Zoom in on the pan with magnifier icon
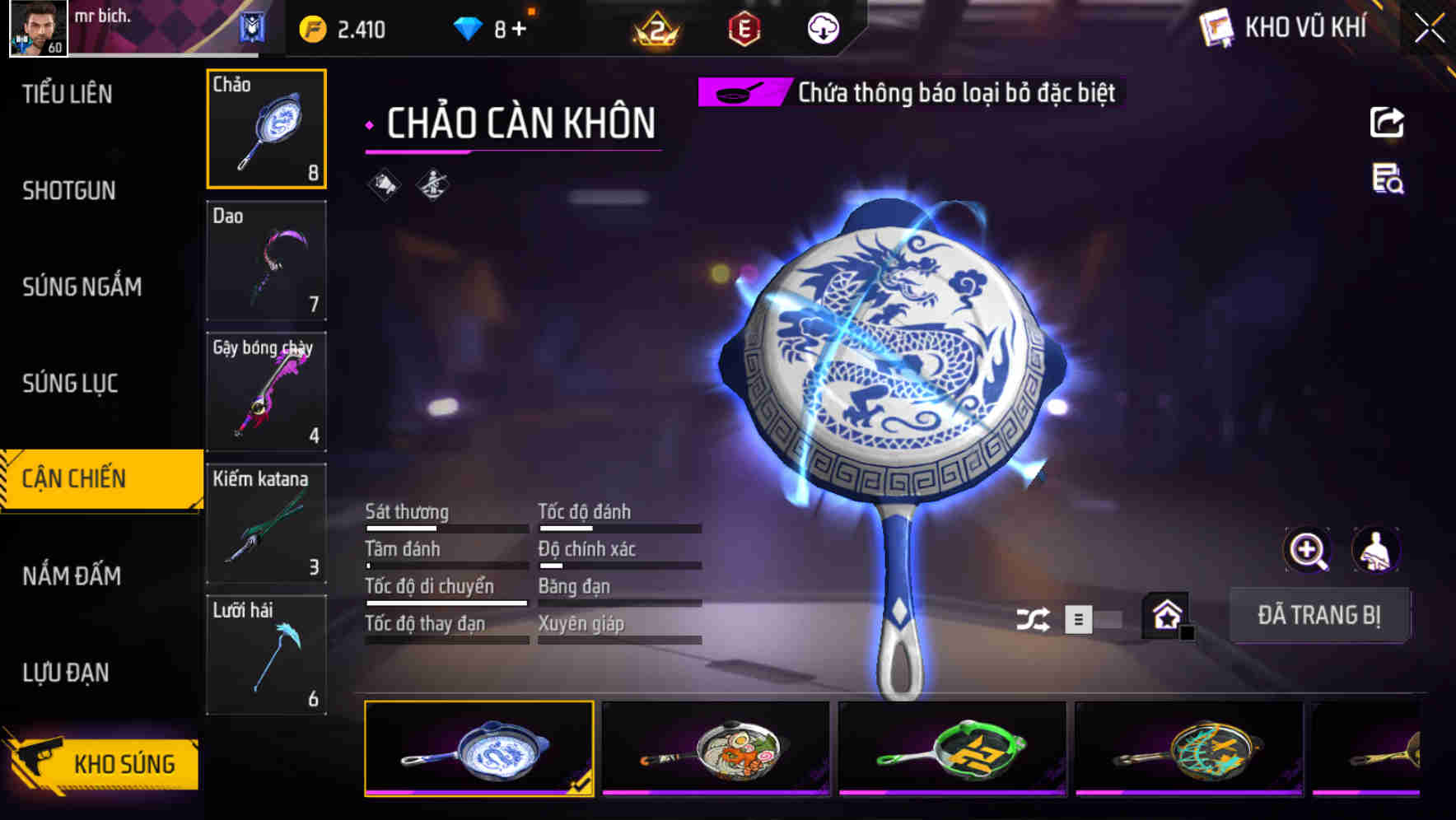The height and width of the screenshot is (820, 1456). tap(1308, 550)
